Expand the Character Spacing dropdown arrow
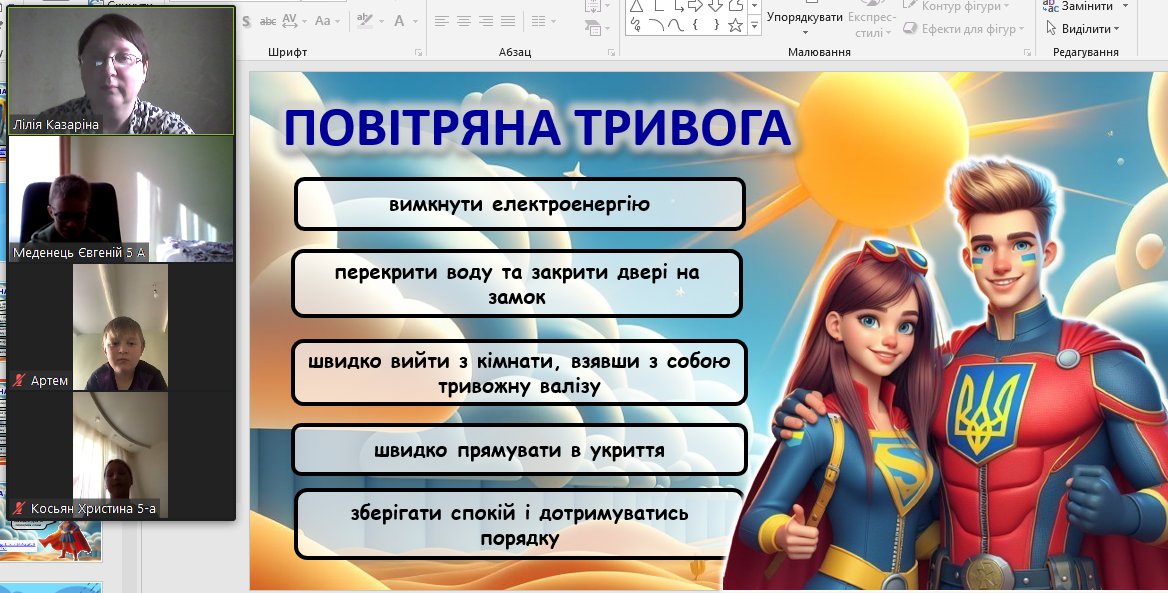1168x593 pixels. pos(303,22)
